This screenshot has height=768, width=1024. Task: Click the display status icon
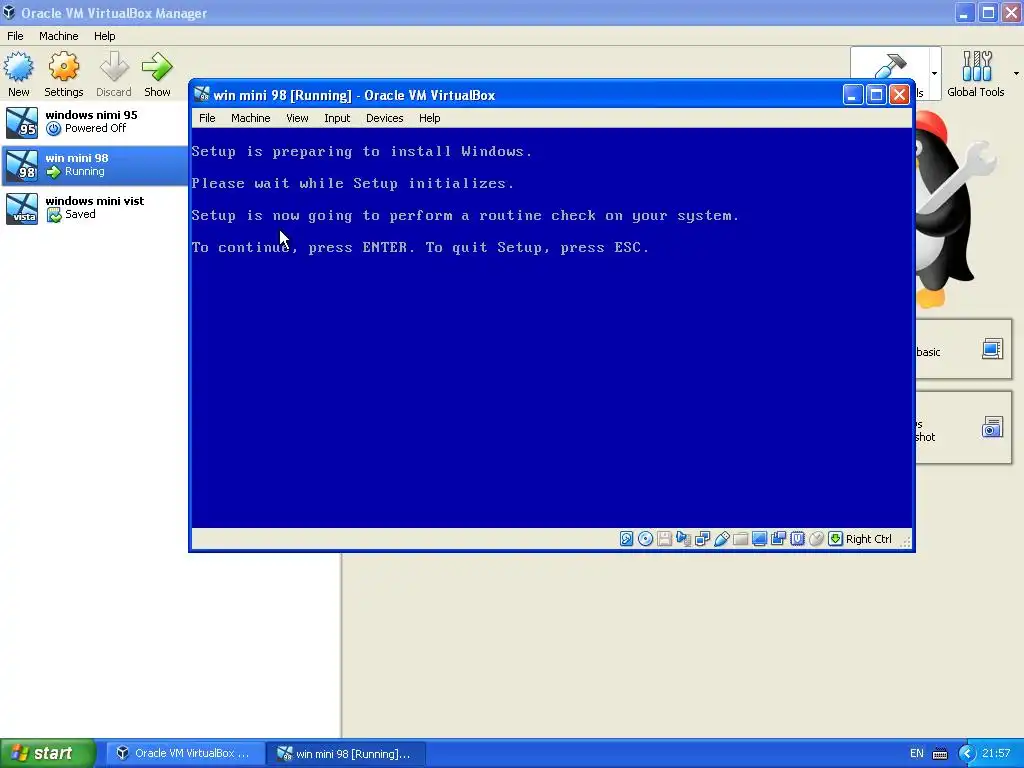click(x=759, y=539)
